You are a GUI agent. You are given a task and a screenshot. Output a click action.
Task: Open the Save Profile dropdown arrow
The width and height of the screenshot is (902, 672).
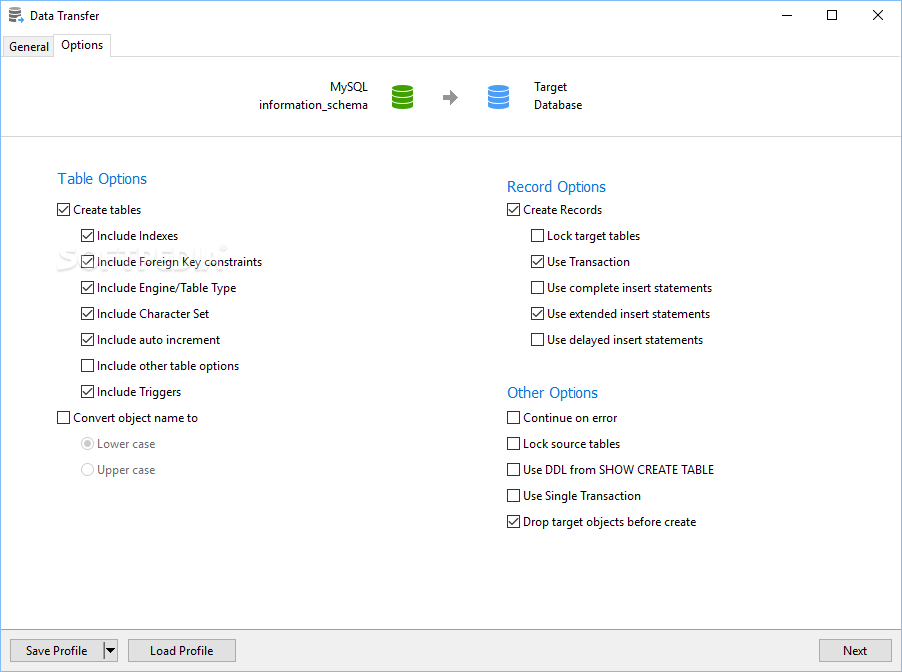click(110, 651)
